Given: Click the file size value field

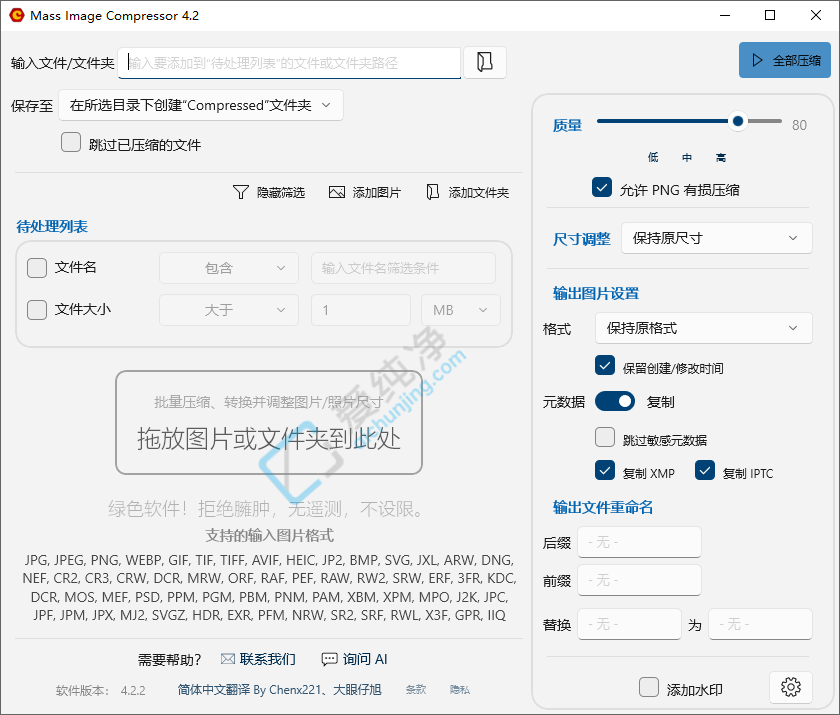Looking at the screenshot, I should click(361, 310).
